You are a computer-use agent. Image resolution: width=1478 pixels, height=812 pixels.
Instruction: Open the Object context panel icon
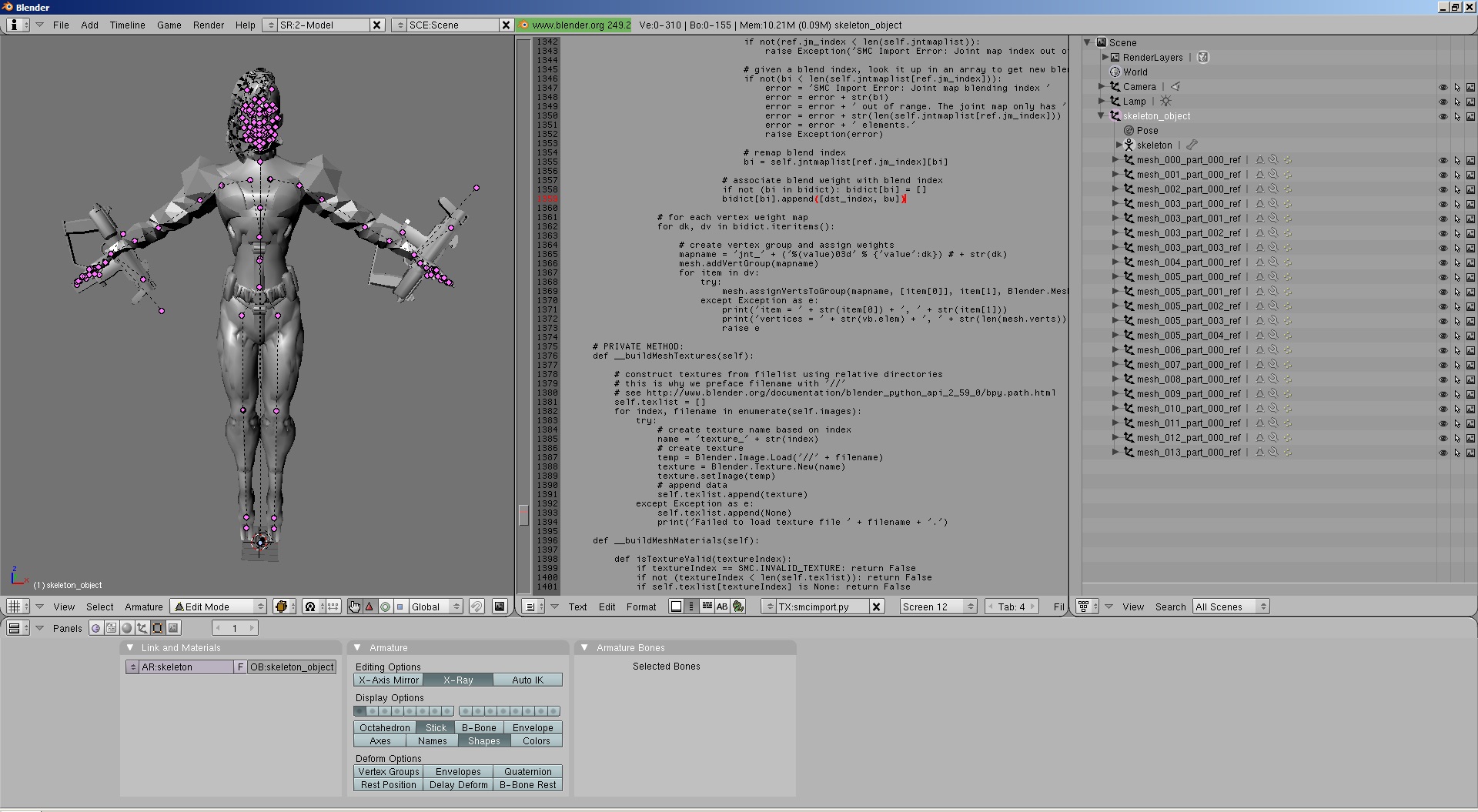pyautogui.click(x=142, y=628)
